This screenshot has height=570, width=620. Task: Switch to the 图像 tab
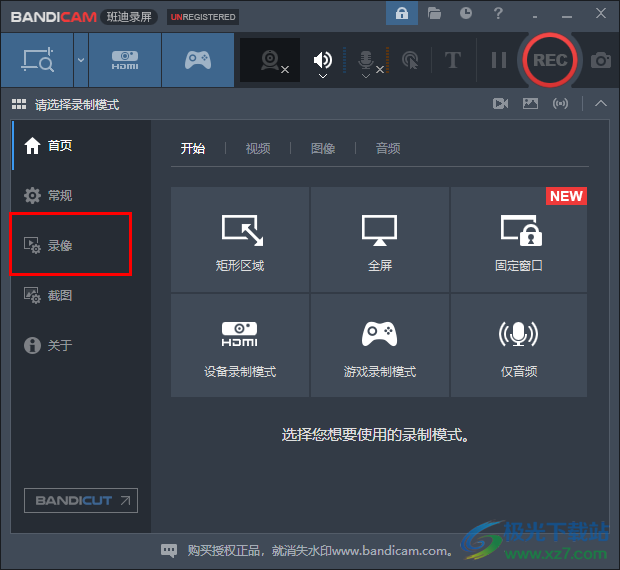click(x=323, y=149)
